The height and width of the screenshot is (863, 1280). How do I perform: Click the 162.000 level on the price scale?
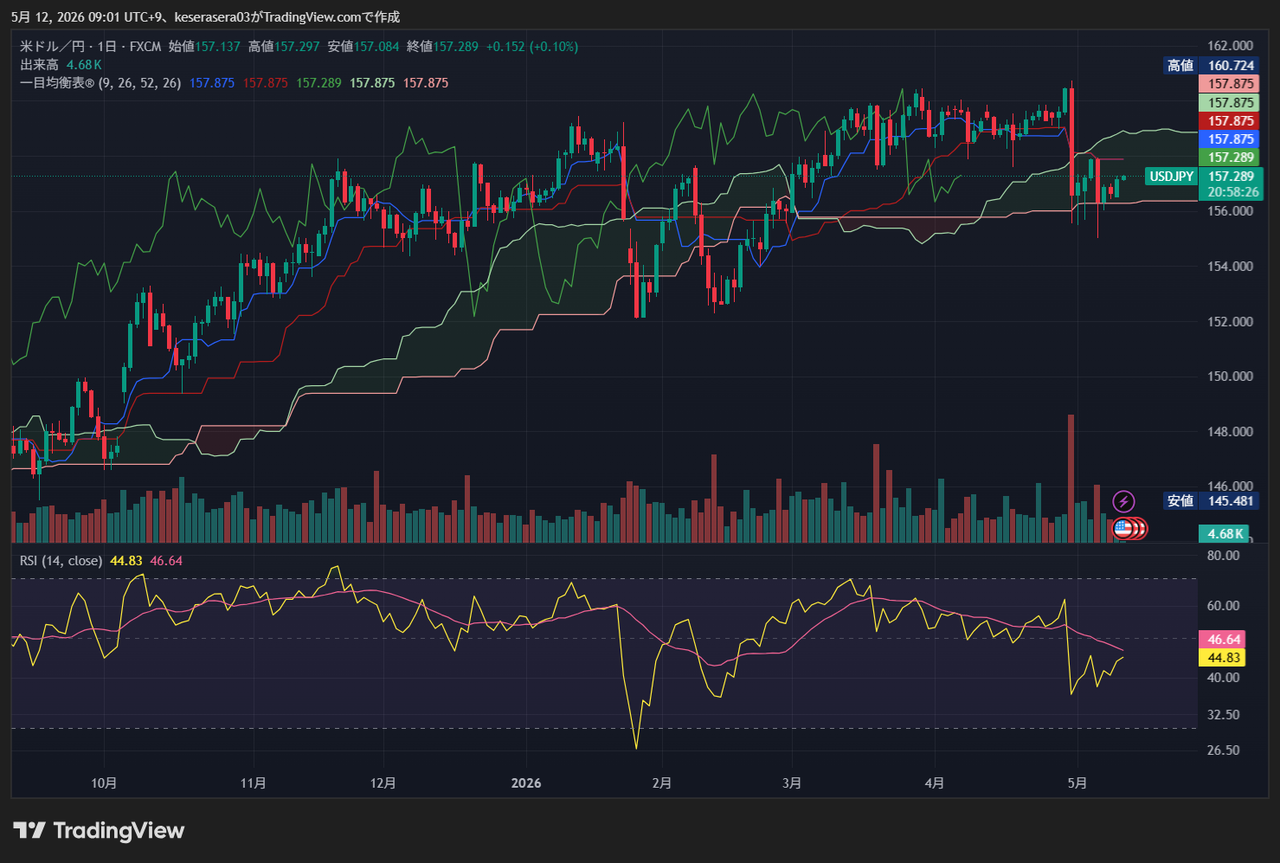[1230, 46]
